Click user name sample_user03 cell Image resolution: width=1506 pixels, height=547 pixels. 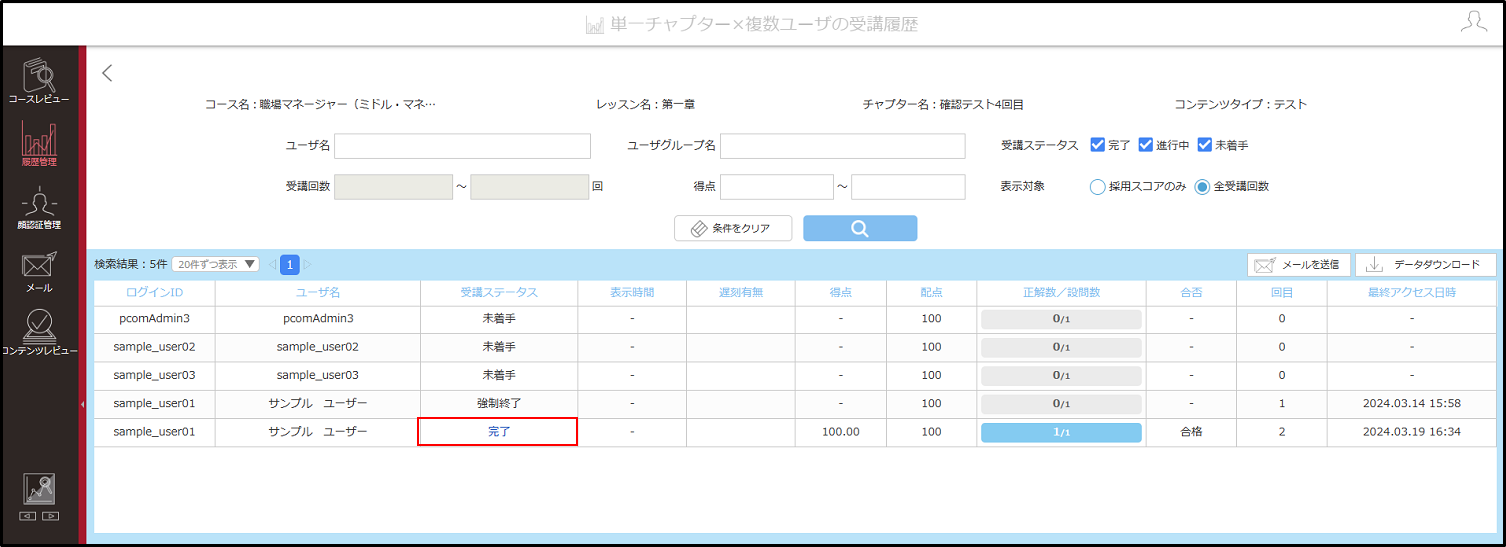(x=317, y=375)
